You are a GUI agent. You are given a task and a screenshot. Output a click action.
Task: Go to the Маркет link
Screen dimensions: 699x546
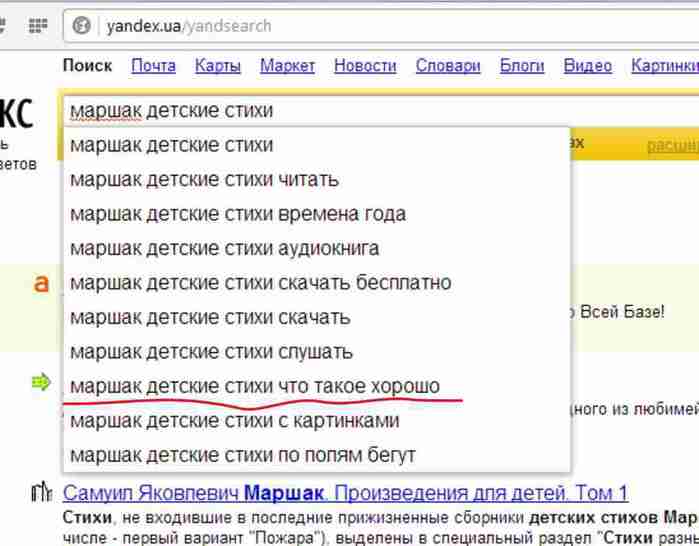pyautogui.click(x=288, y=66)
